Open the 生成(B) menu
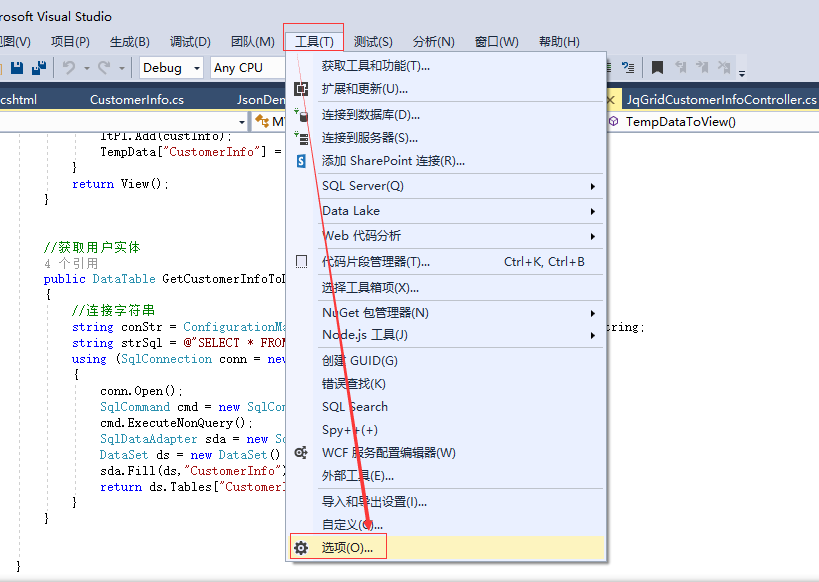The image size is (819, 582). [x=130, y=41]
